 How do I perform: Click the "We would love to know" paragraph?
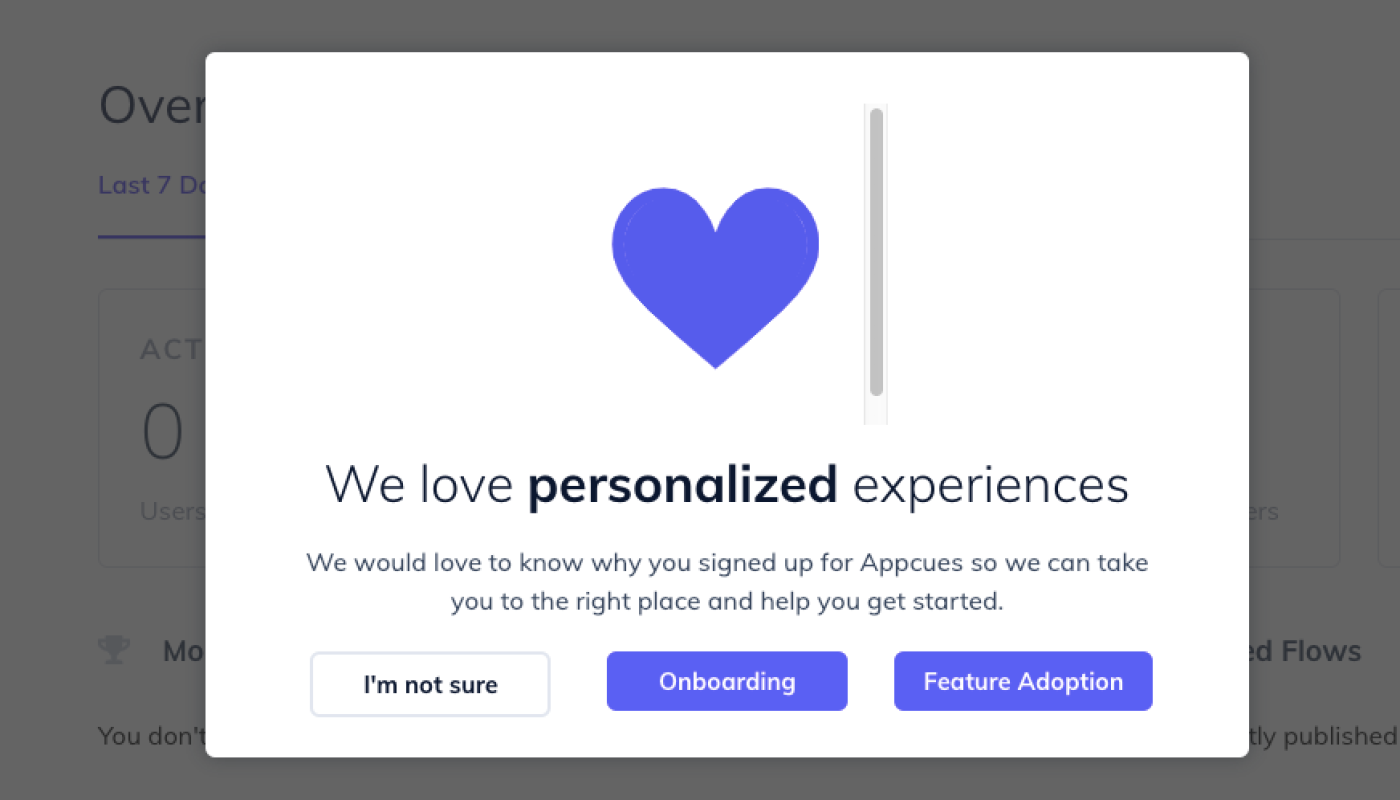pos(727,582)
